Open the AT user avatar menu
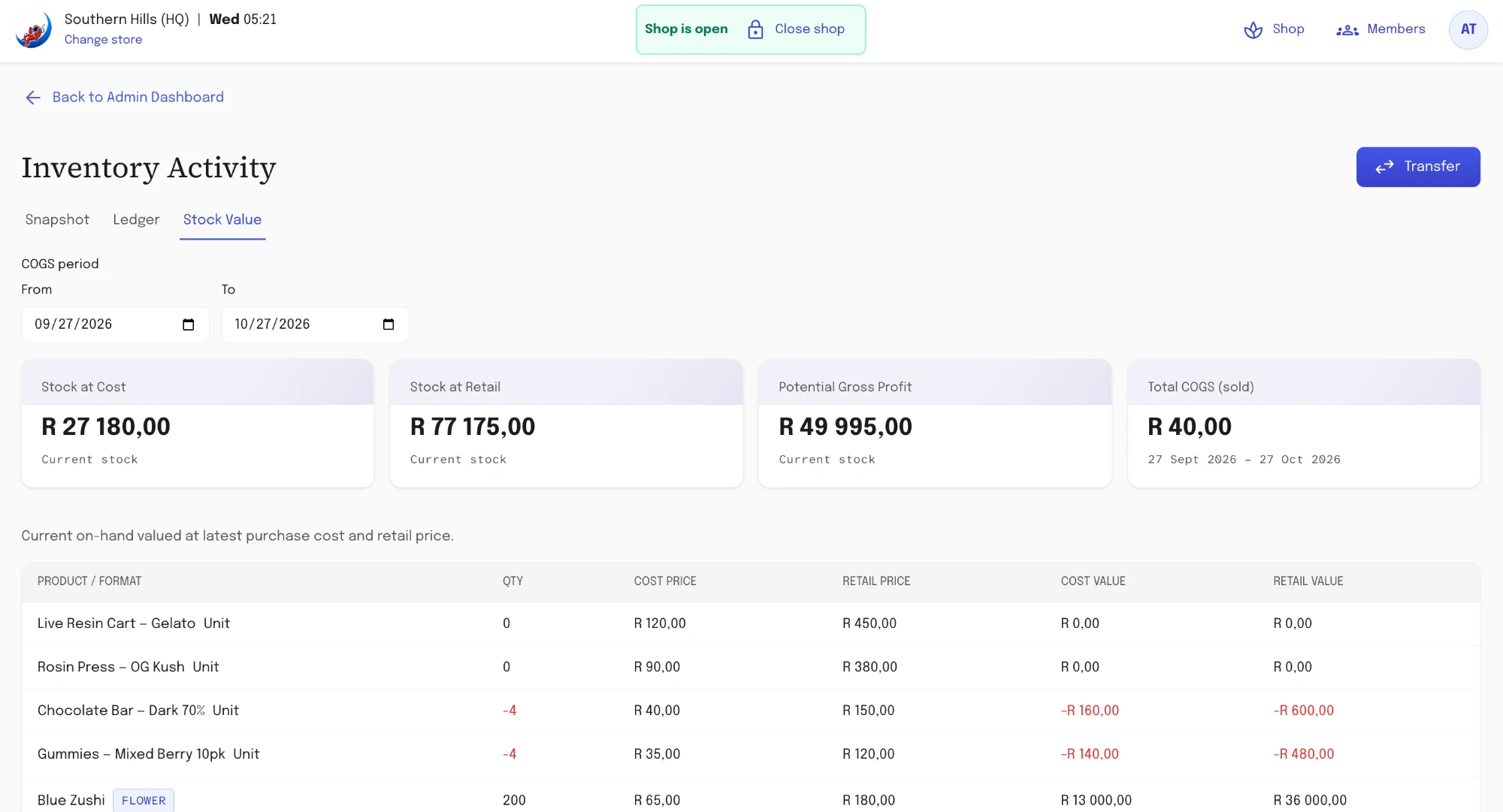This screenshot has width=1503, height=812. coord(1468,29)
